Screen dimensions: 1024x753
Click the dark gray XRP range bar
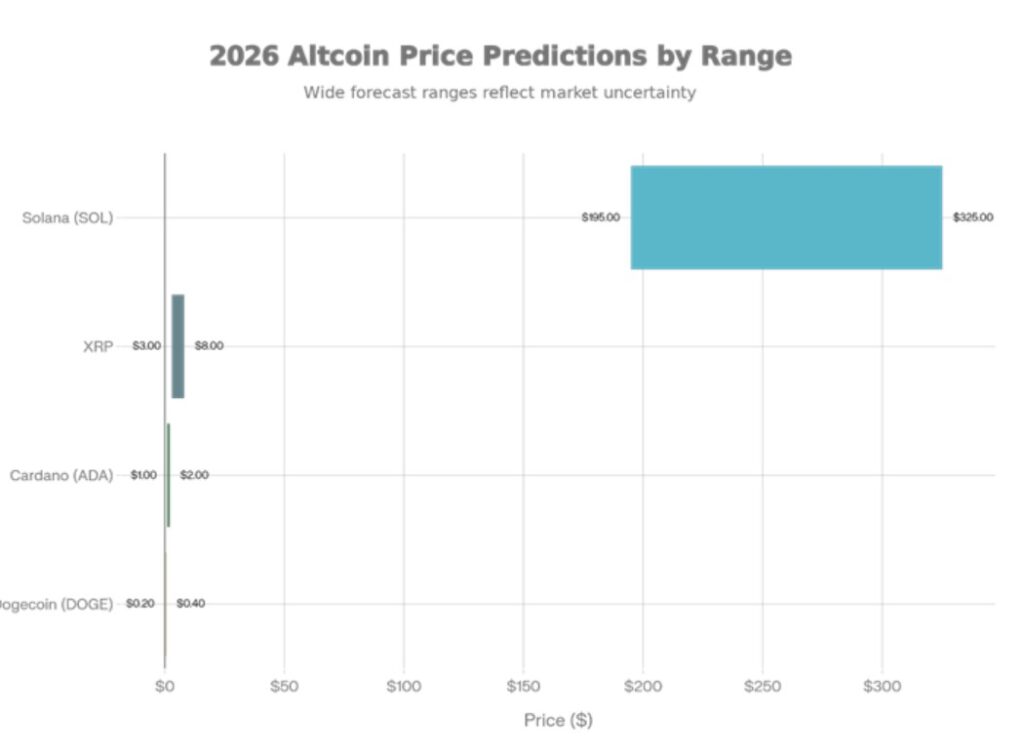click(178, 346)
